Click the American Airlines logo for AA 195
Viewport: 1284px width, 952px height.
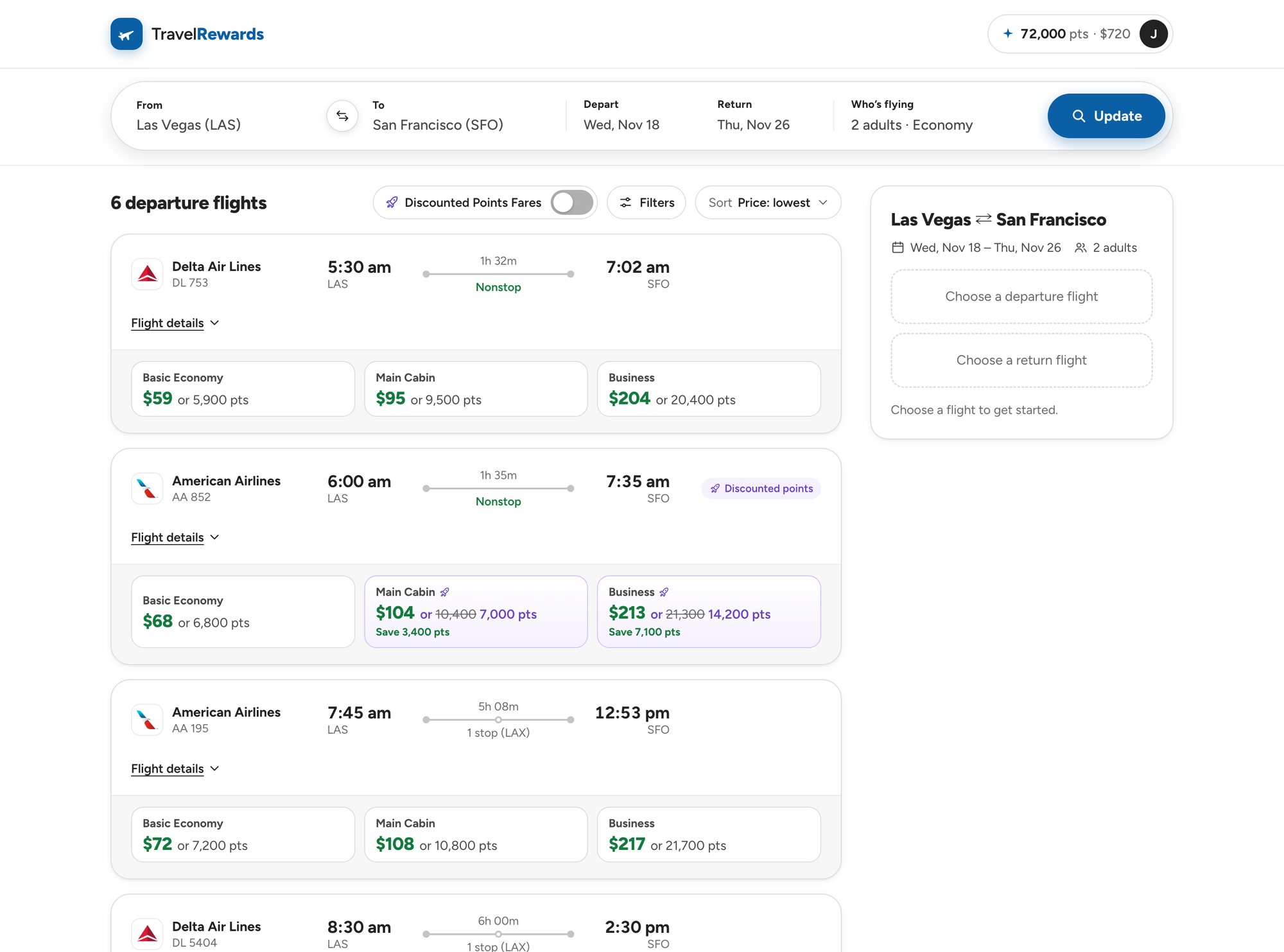click(x=147, y=720)
